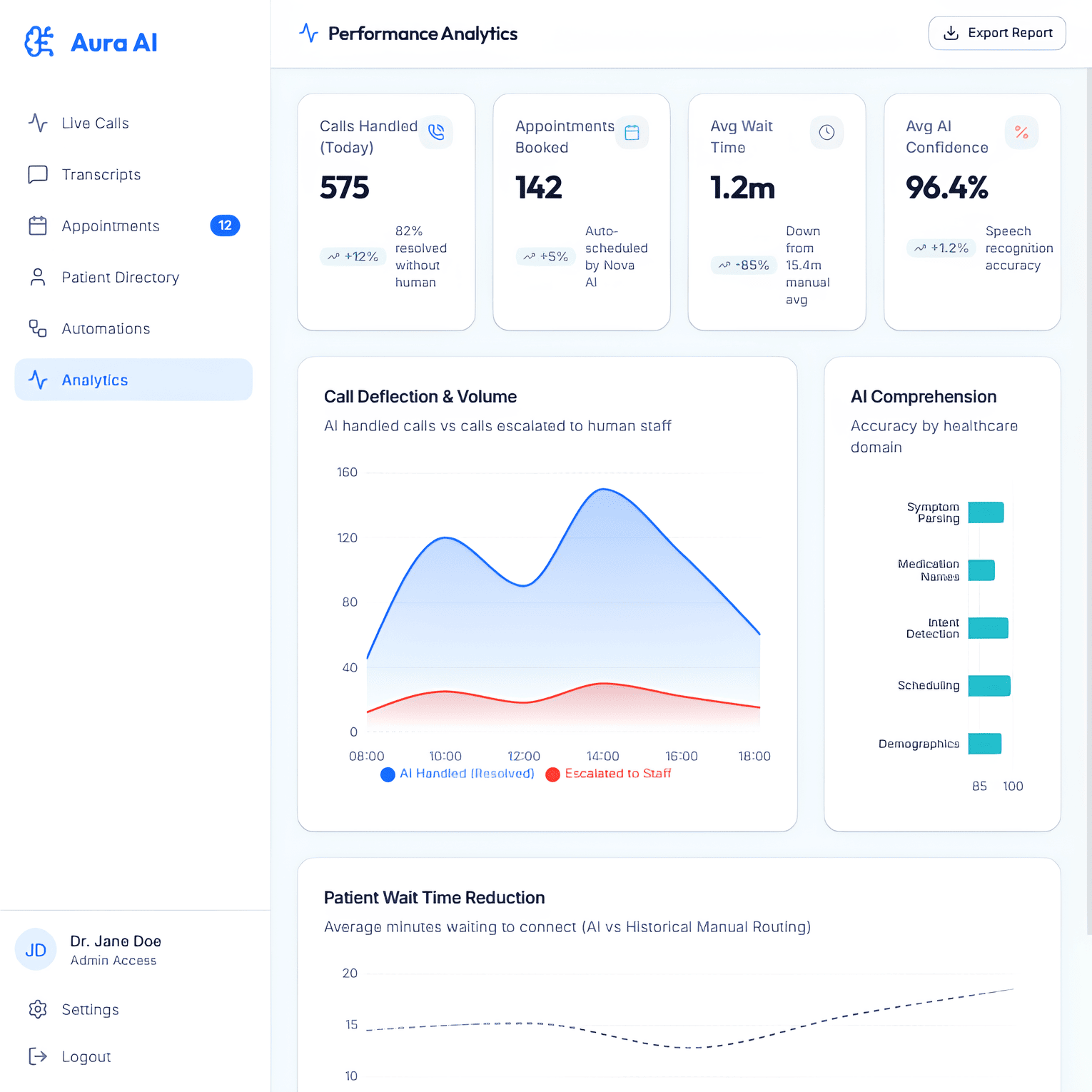Viewport: 1092px width, 1092px height.
Task: Click the Logout arrow icon
Action: point(38,1056)
